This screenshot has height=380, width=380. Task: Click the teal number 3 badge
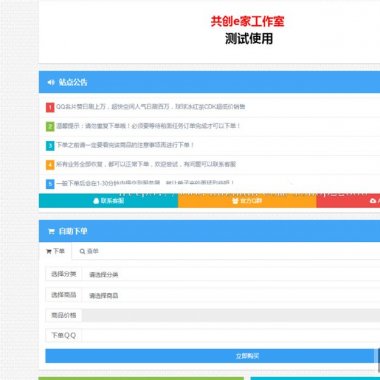50,146
